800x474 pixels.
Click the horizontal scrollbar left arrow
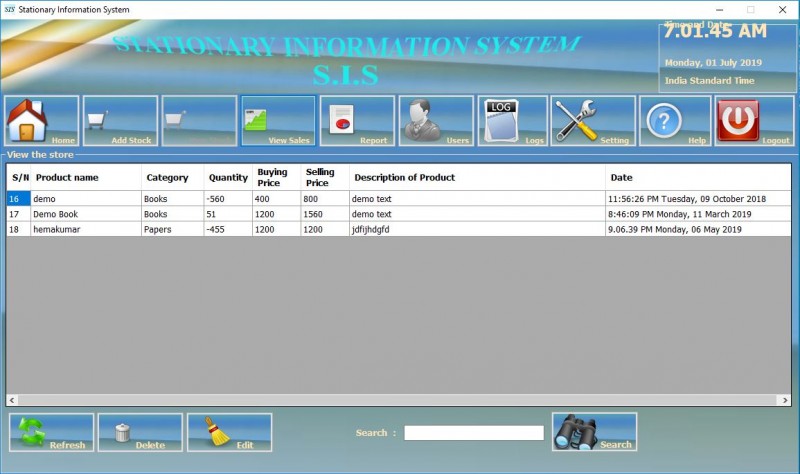12,400
